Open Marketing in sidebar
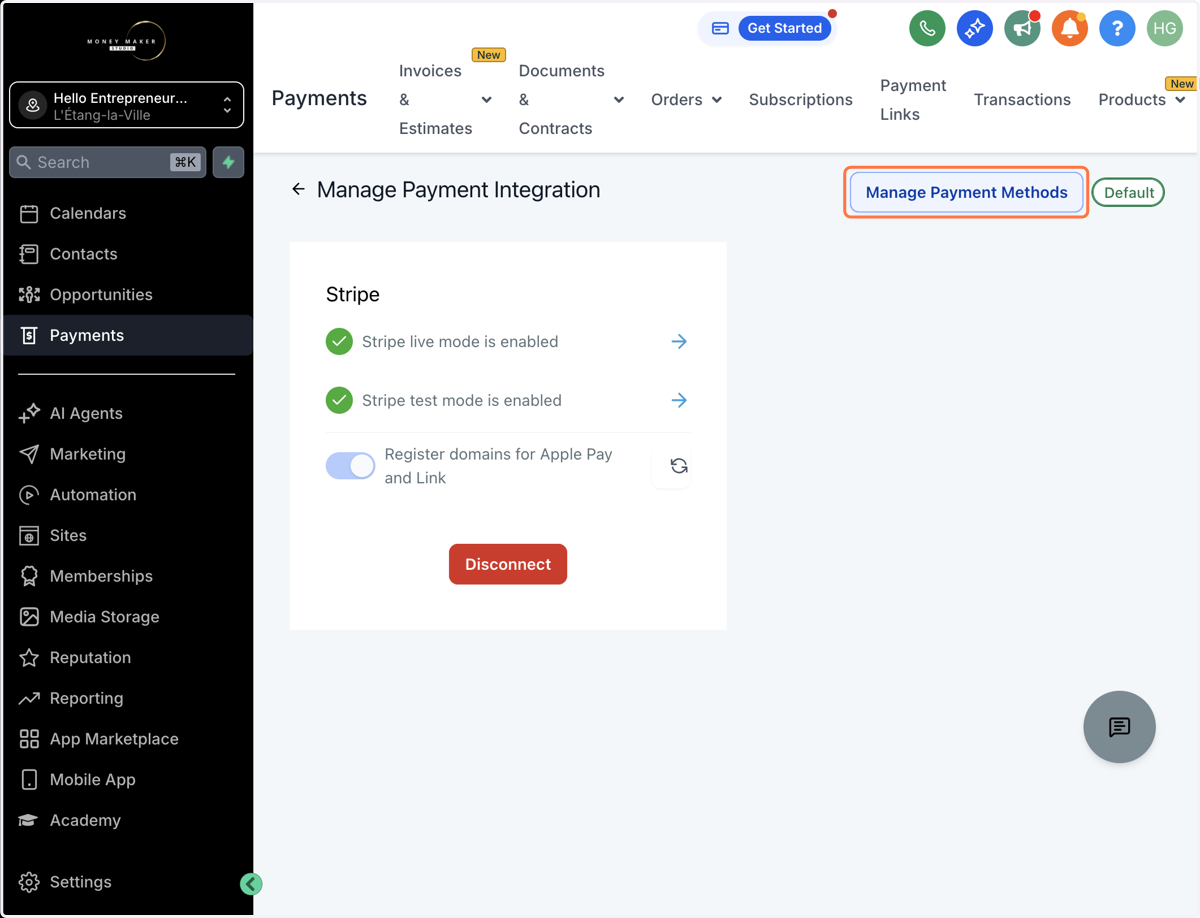Viewport: 1200px width, 918px height. [127, 454]
